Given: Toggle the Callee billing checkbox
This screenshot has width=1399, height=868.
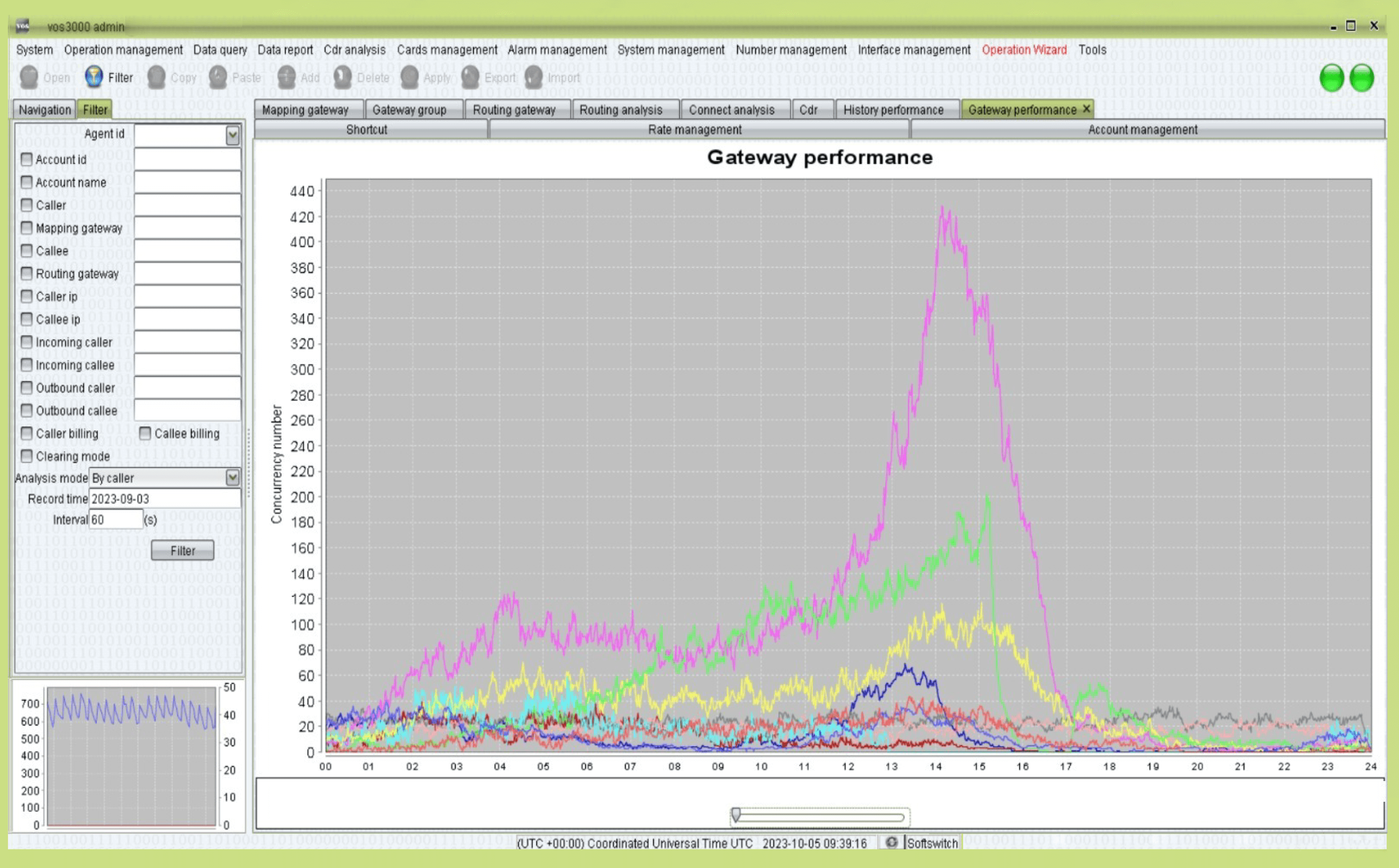Looking at the screenshot, I should point(145,434).
